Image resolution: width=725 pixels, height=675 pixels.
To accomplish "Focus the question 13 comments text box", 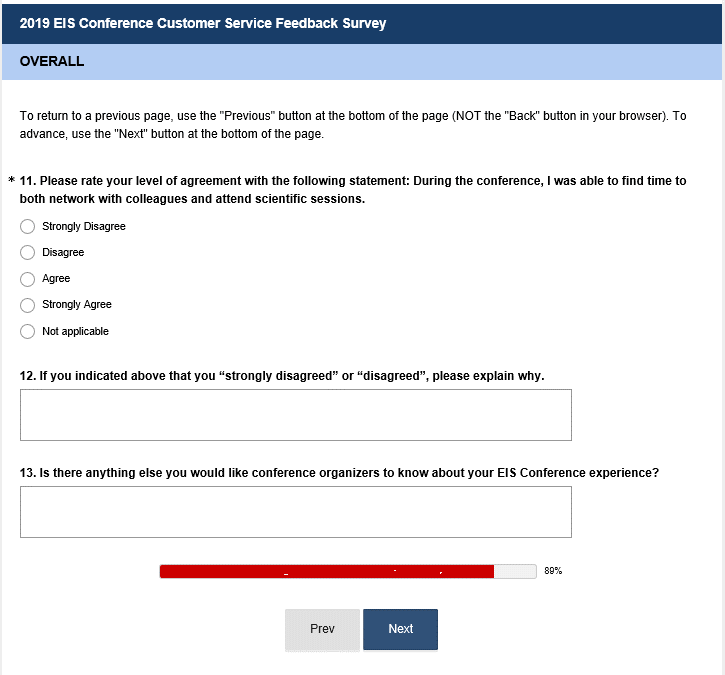I will [295, 512].
